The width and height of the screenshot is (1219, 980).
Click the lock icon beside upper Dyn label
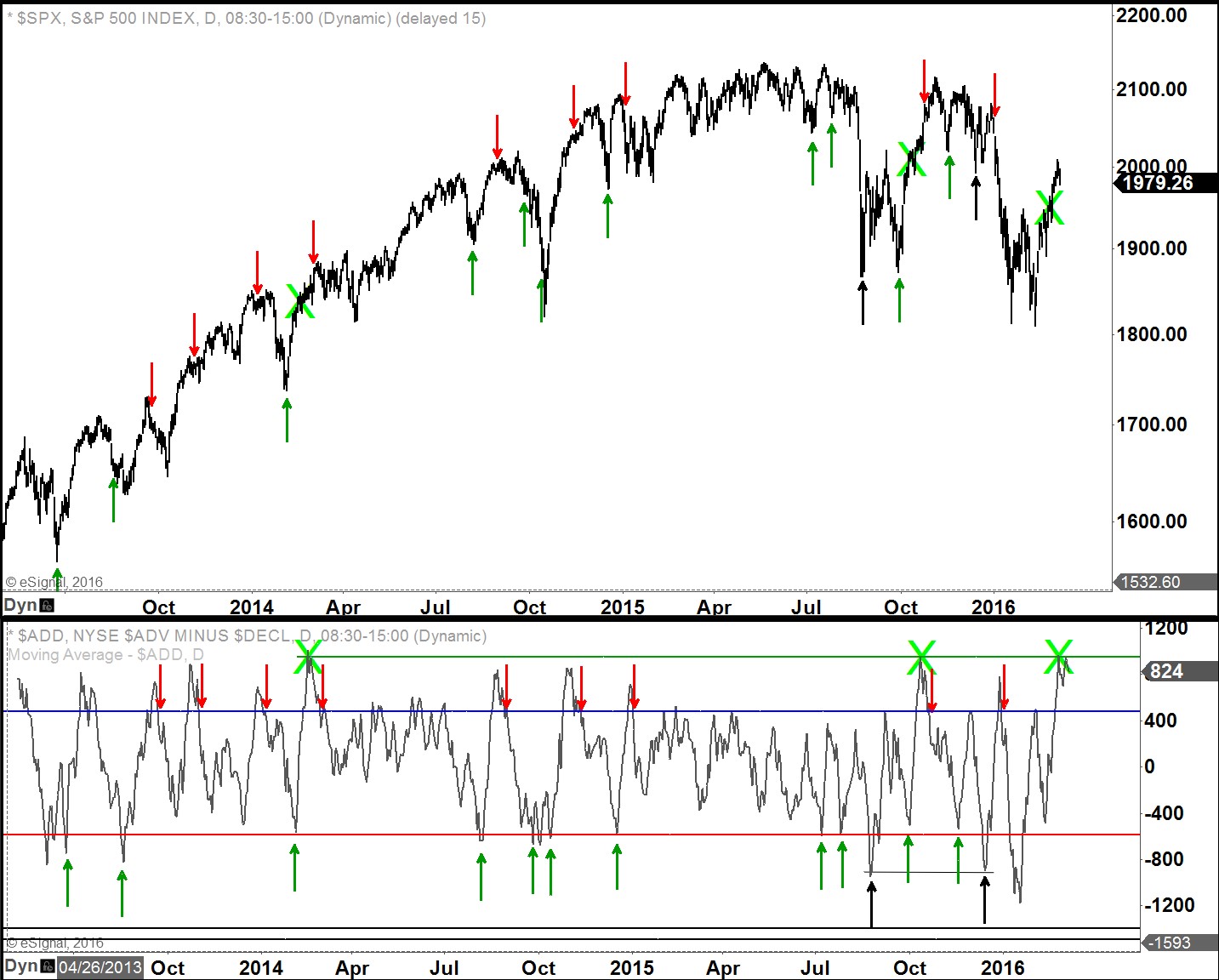pyautogui.click(x=47, y=606)
